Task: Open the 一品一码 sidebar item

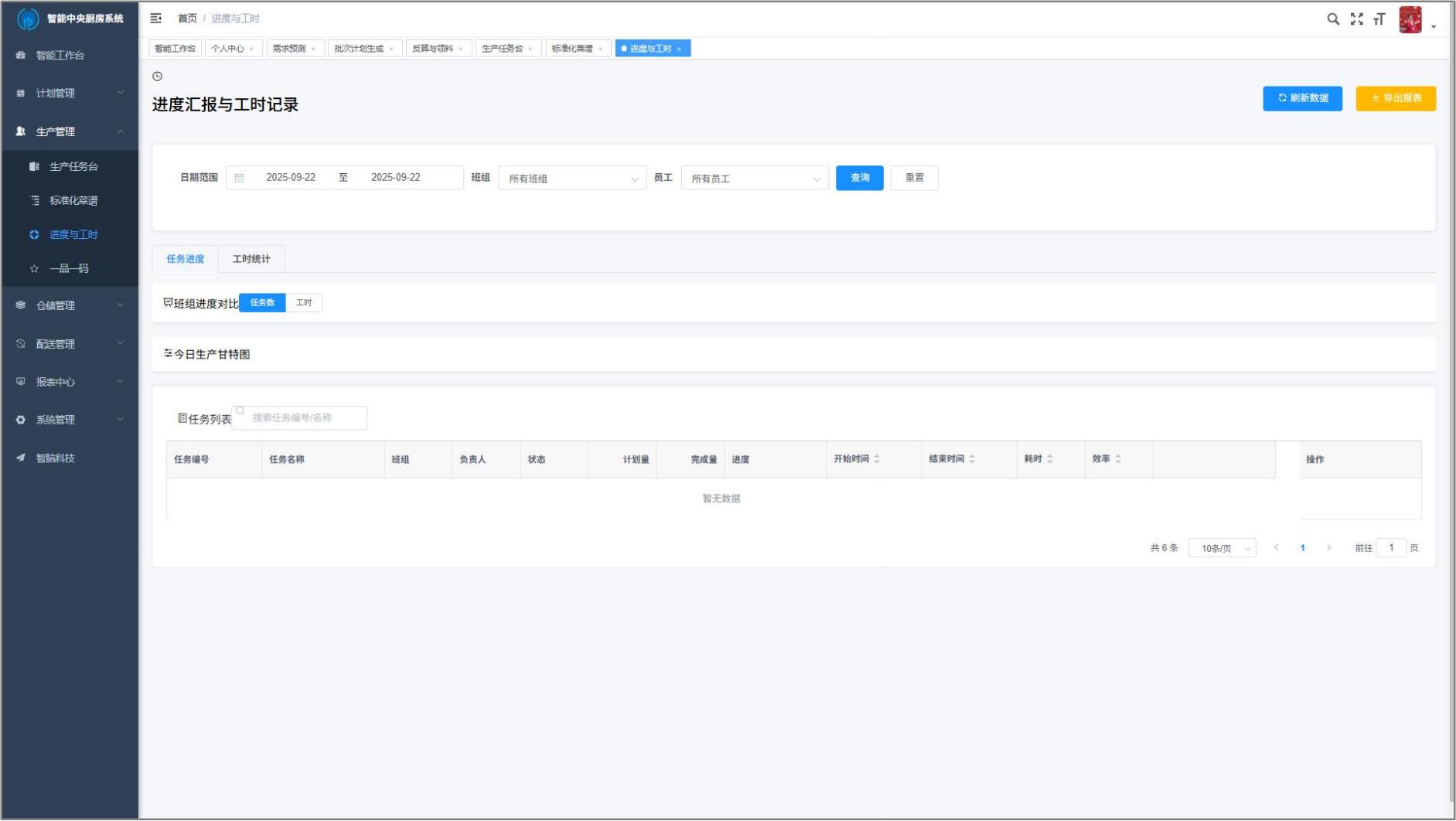Action: point(69,269)
